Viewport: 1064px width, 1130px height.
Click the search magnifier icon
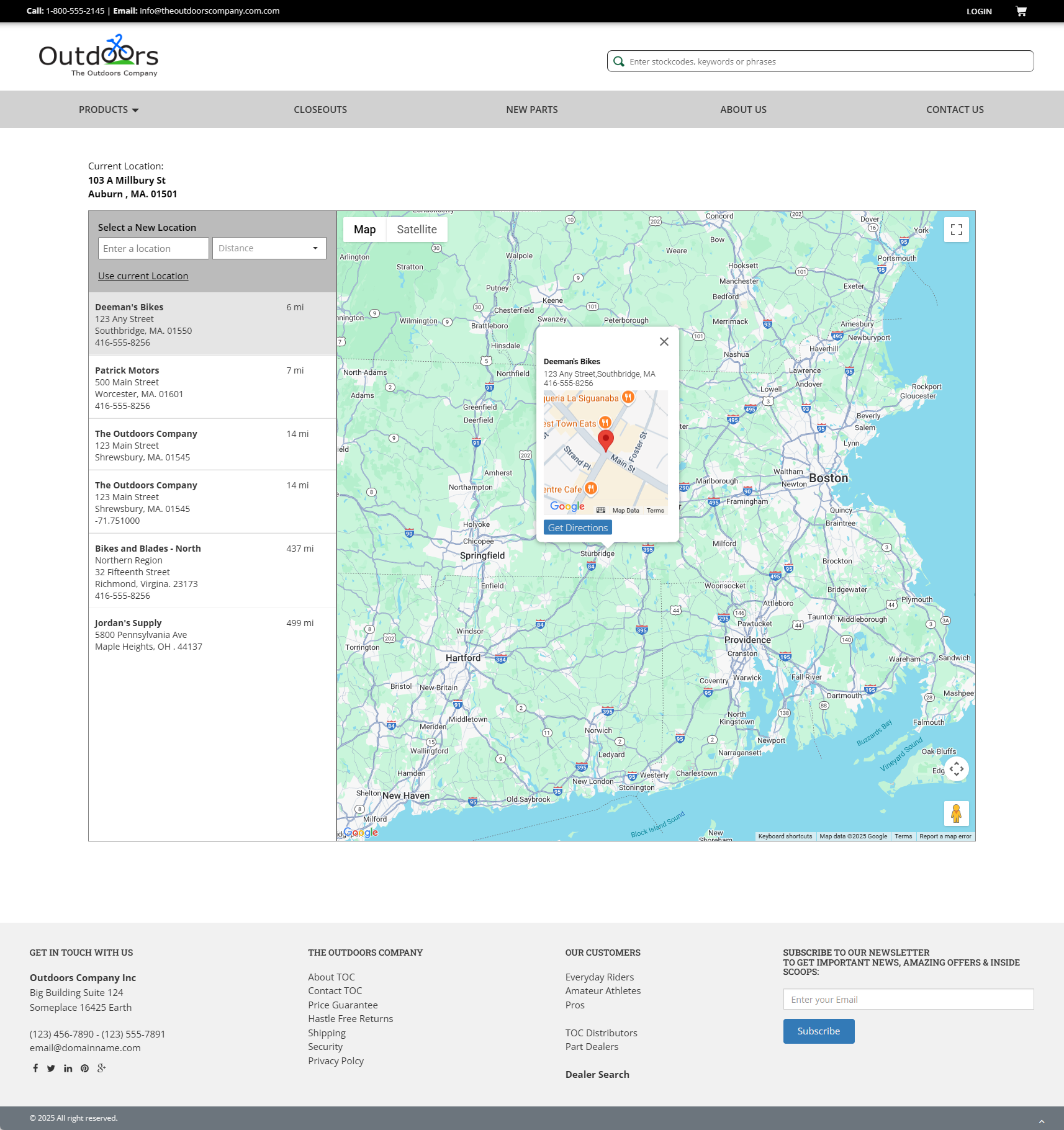[618, 61]
